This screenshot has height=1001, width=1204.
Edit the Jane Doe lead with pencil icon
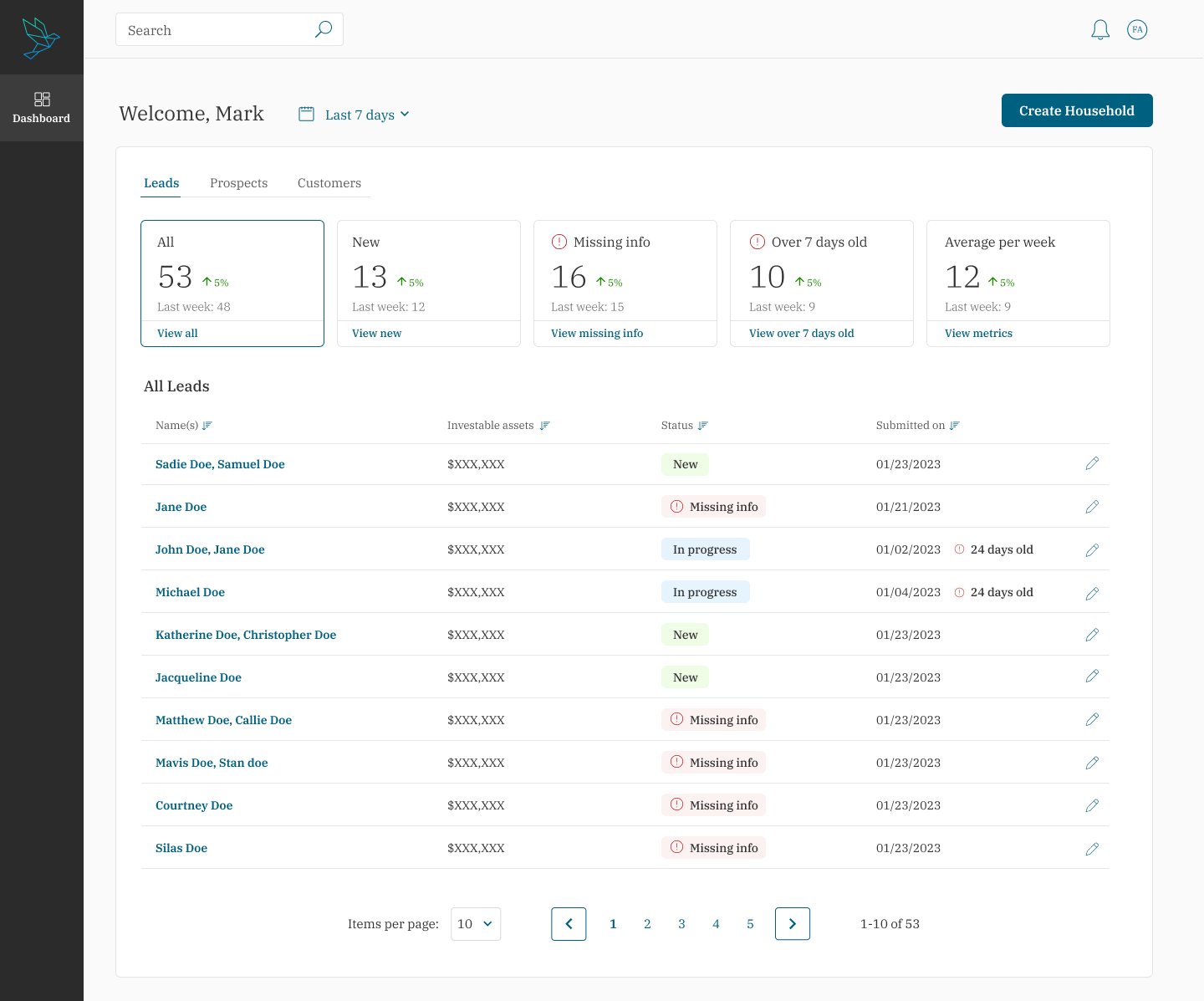1092,507
